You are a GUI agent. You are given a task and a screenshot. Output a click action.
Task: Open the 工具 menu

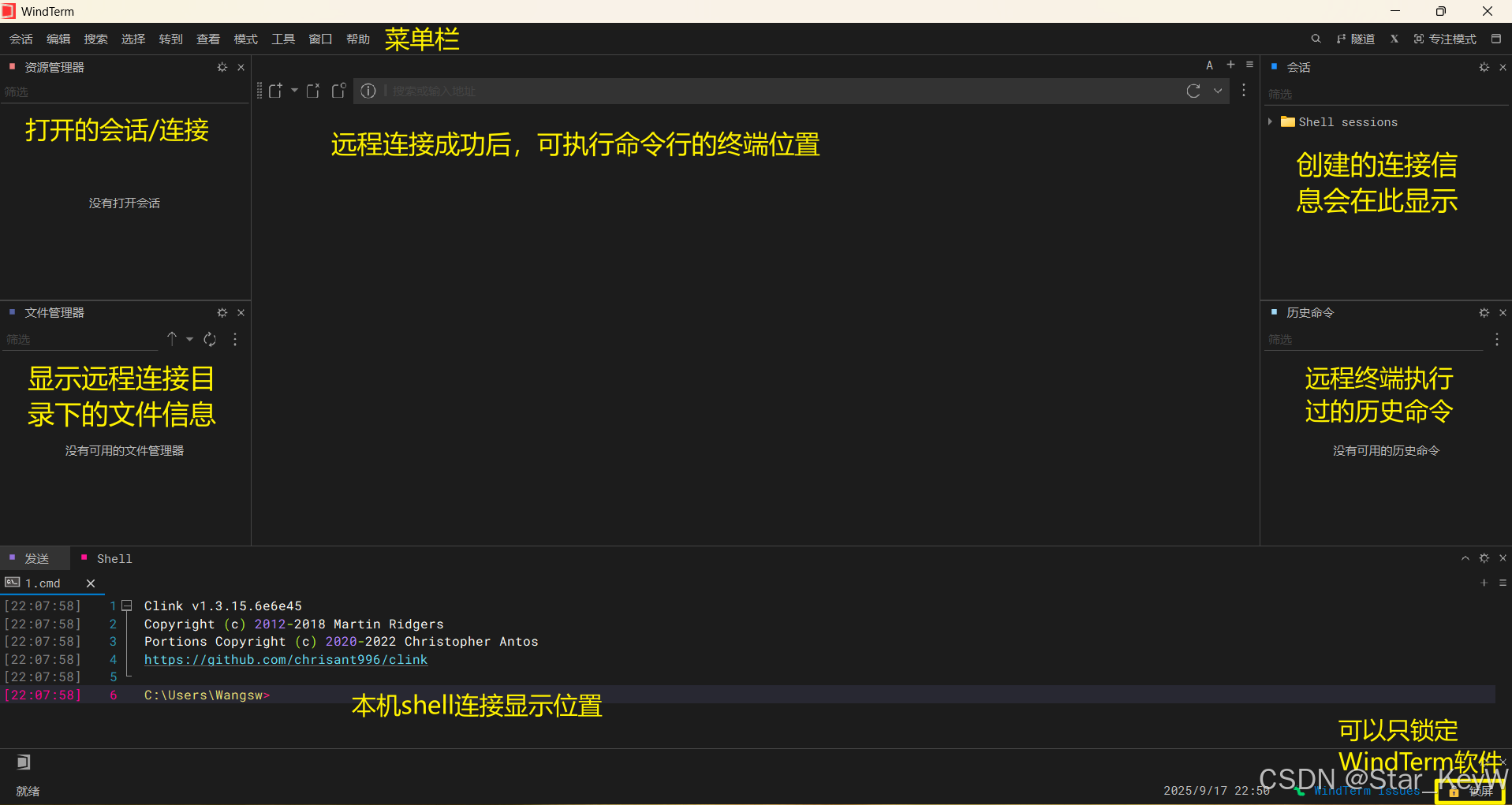pyautogui.click(x=283, y=39)
